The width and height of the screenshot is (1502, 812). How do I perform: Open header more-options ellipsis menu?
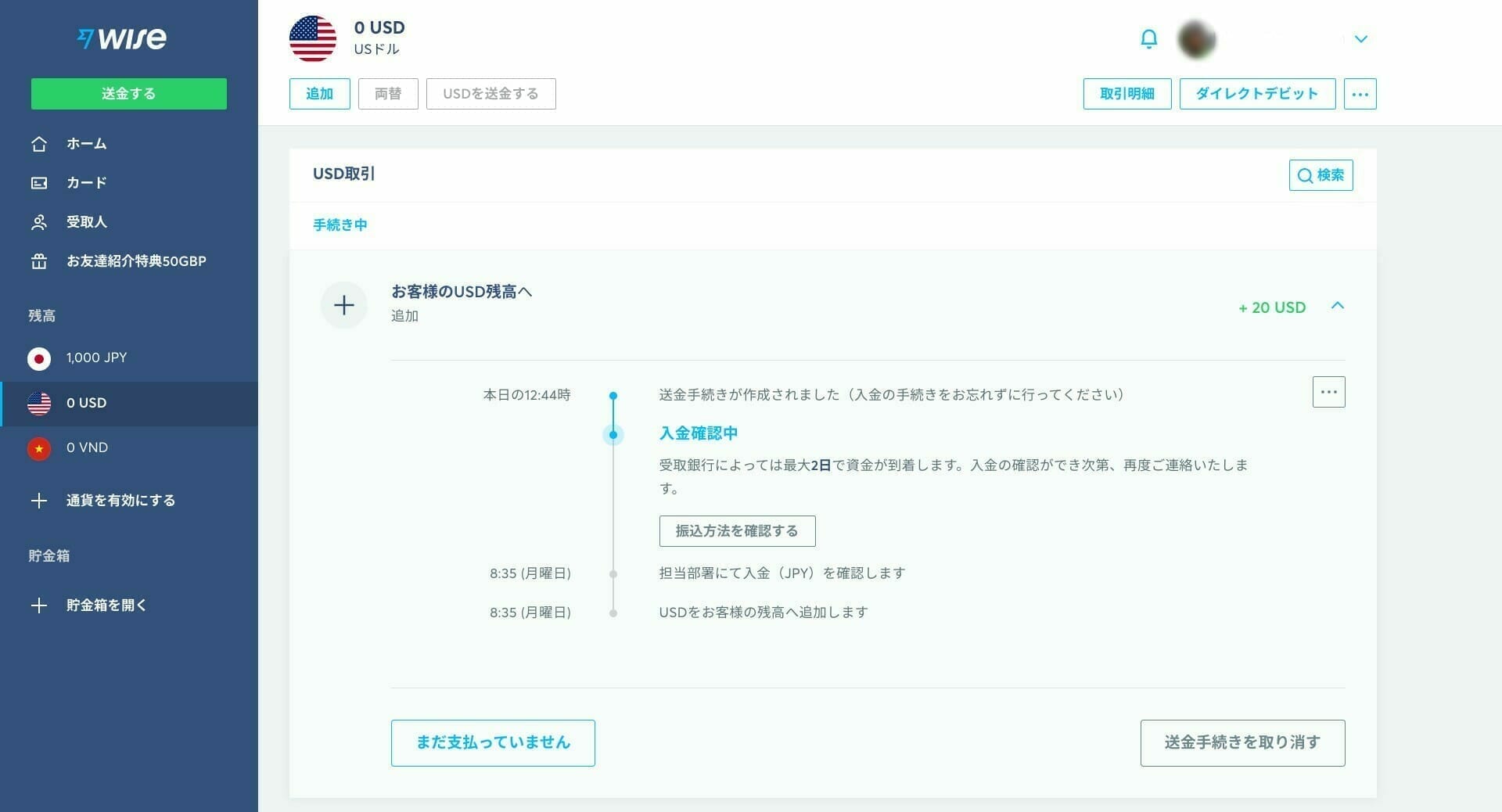click(x=1360, y=94)
